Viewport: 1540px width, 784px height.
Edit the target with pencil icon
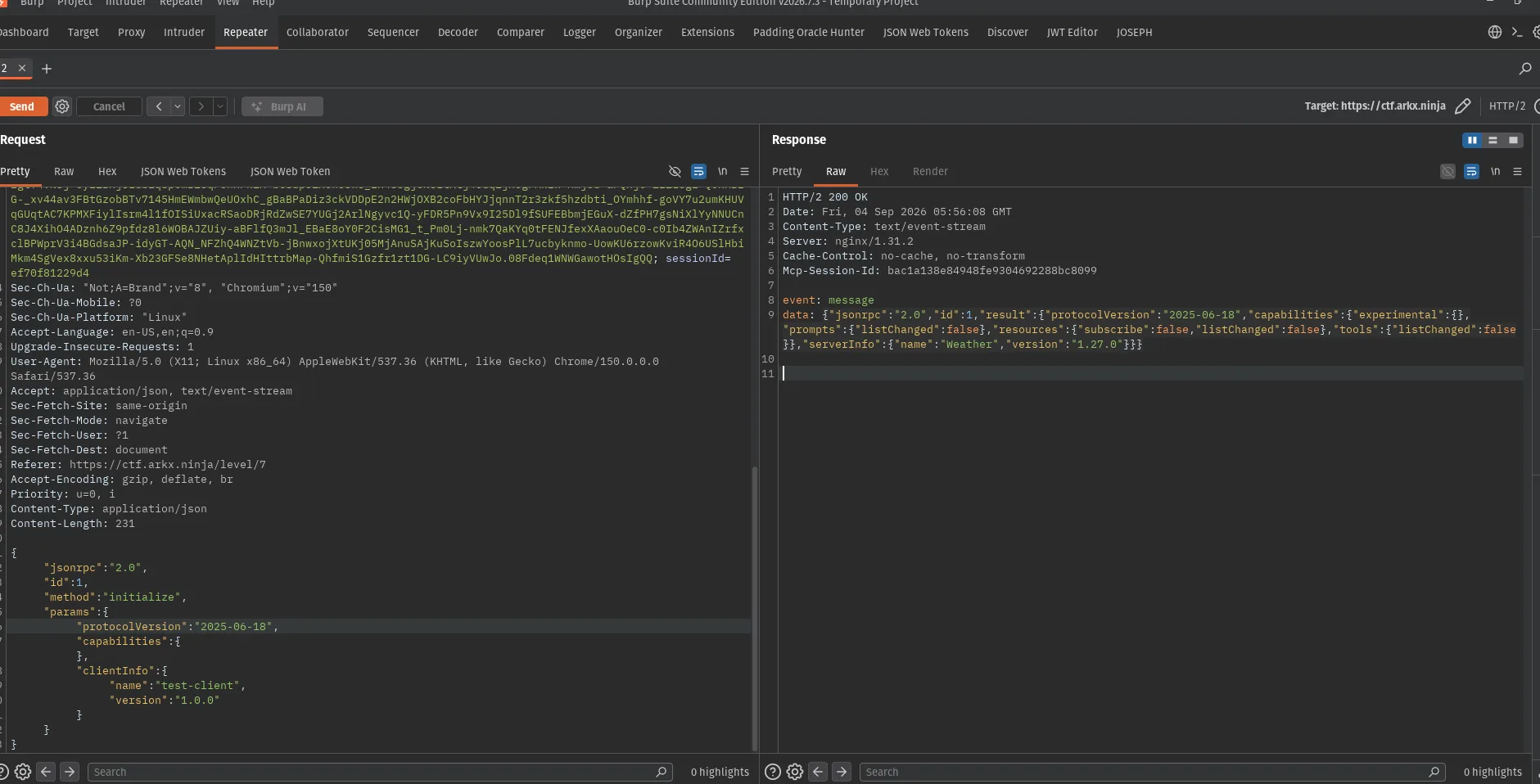[x=1463, y=106]
